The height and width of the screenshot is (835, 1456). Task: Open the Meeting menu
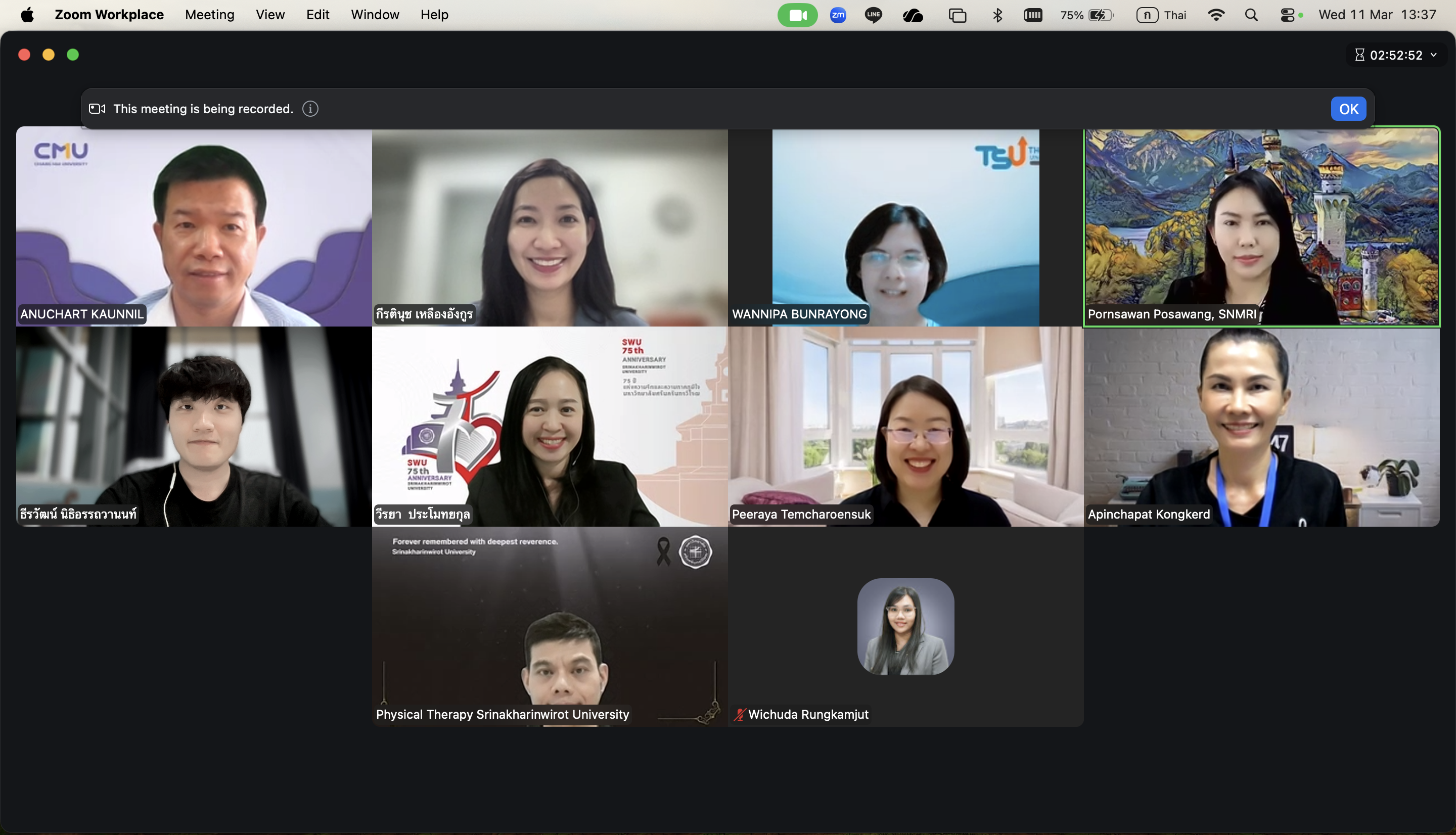(x=209, y=15)
